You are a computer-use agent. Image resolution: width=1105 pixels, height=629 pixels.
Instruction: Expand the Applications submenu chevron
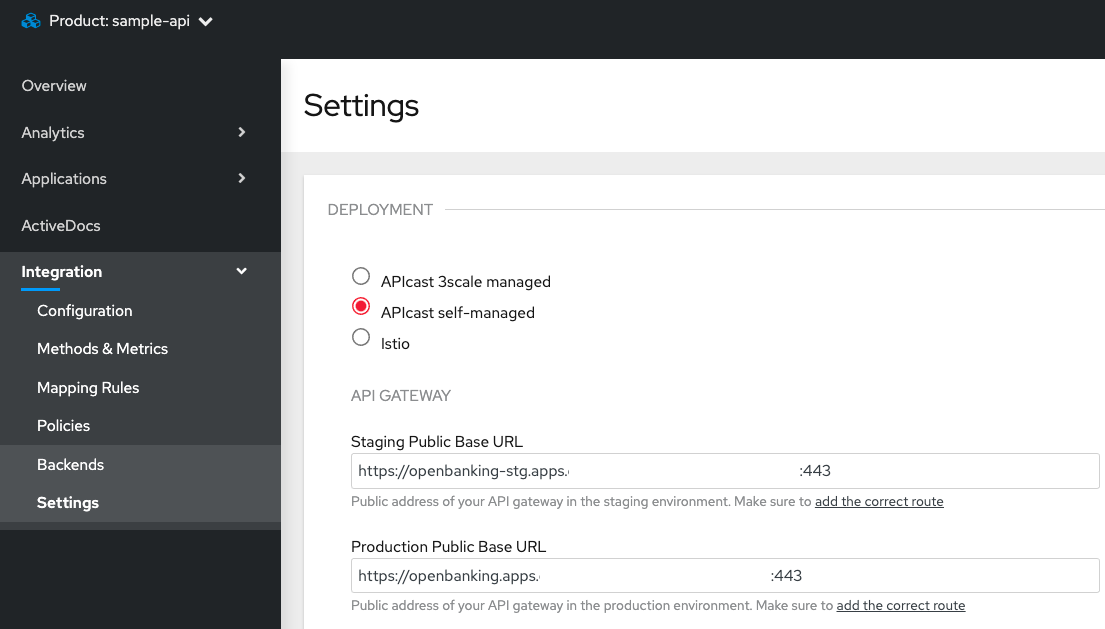[242, 178]
